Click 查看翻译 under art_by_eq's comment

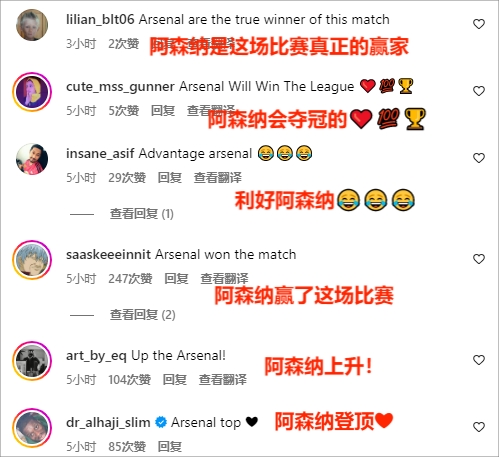tap(223, 380)
